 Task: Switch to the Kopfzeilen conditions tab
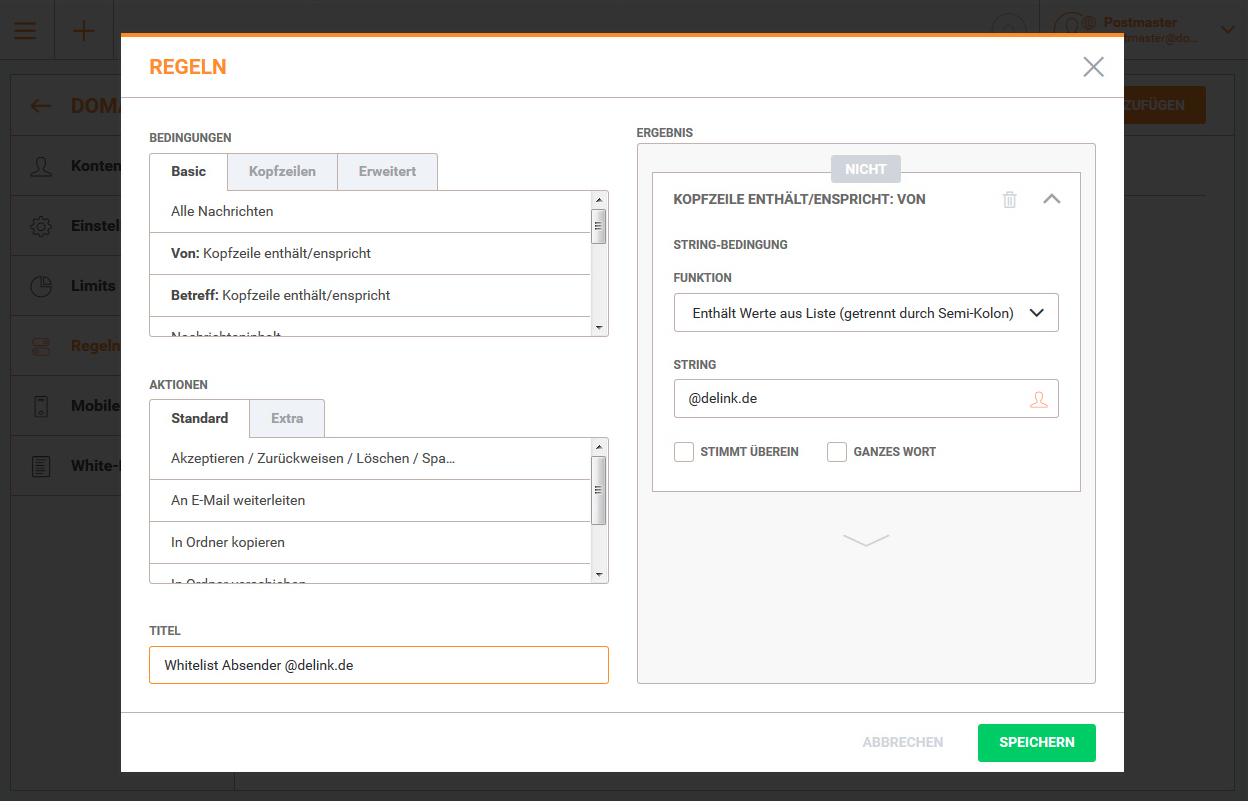[x=282, y=171]
